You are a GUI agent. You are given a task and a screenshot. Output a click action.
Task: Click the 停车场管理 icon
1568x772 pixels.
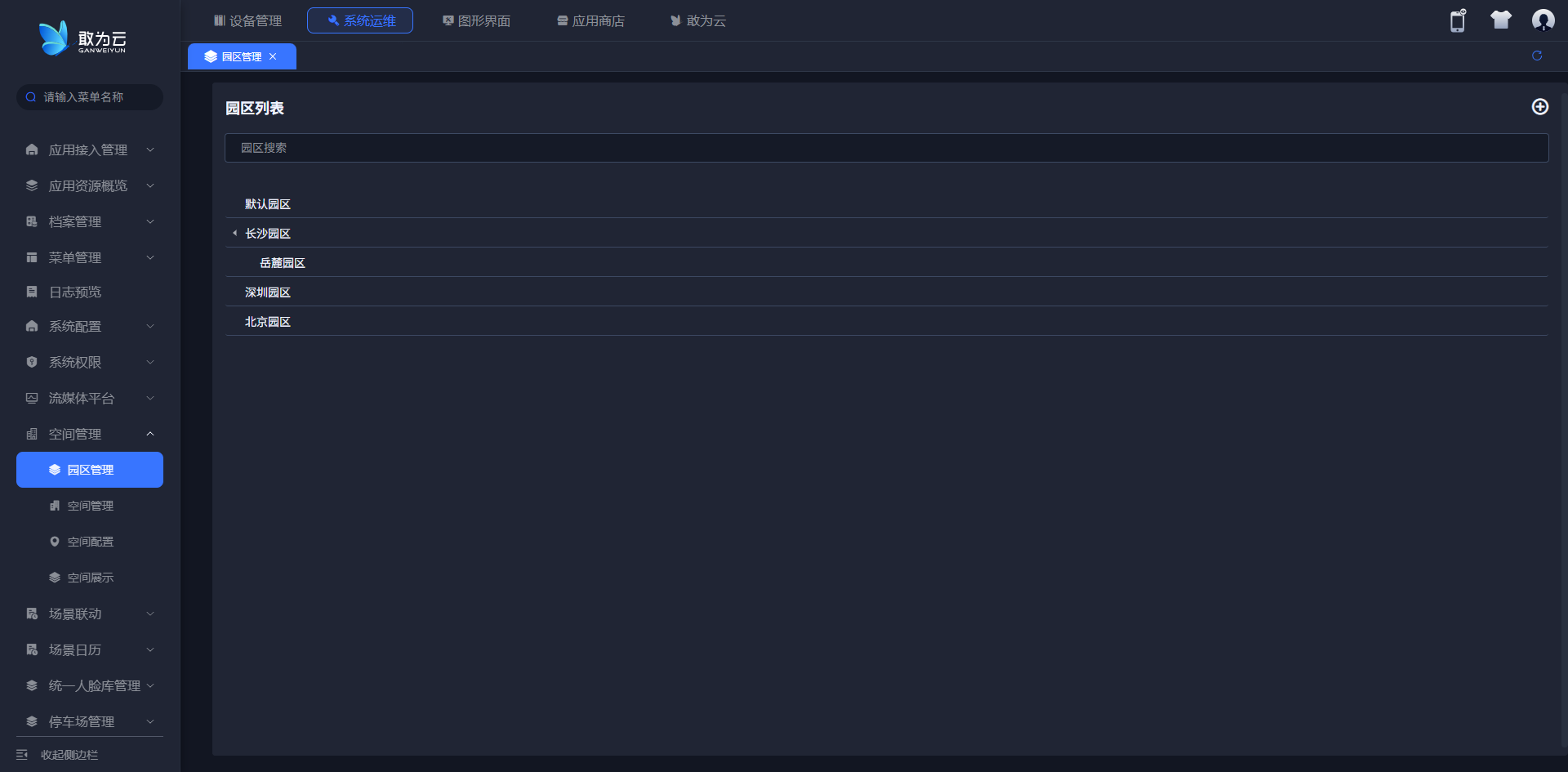[32, 721]
